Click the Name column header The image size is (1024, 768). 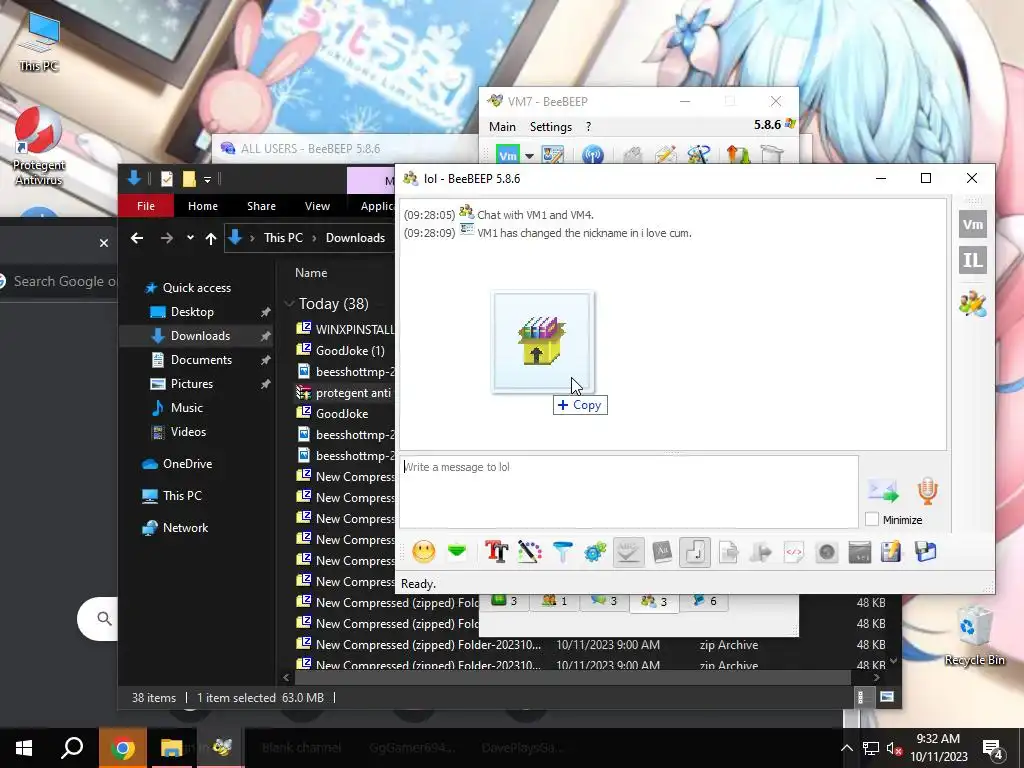point(311,273)
